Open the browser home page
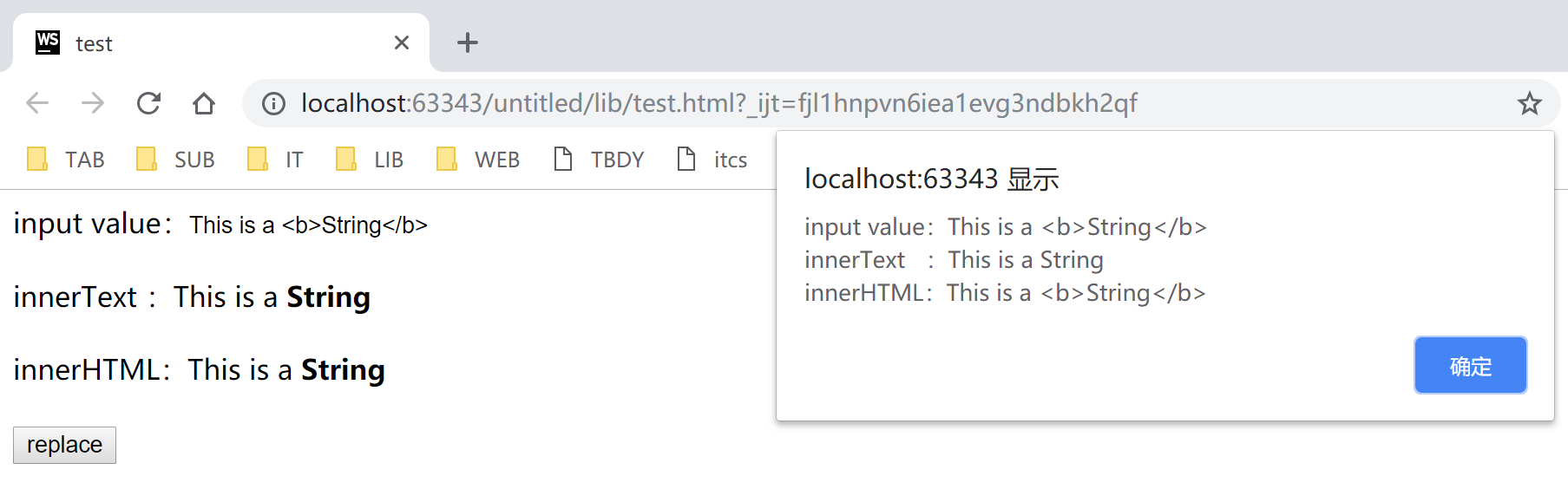This screenshot has height=502, width=1568. click(204, 103)
